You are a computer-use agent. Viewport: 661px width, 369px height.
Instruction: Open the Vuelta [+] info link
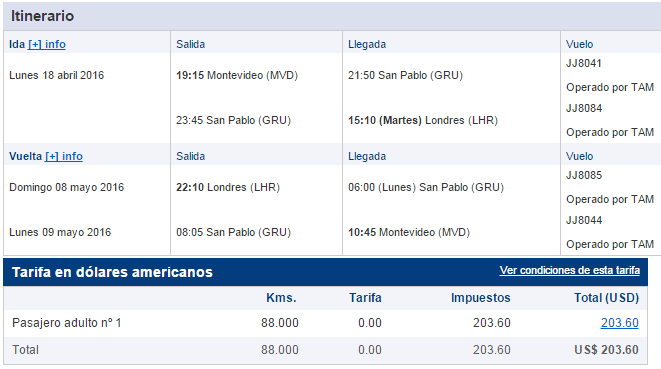coord(64,156)
